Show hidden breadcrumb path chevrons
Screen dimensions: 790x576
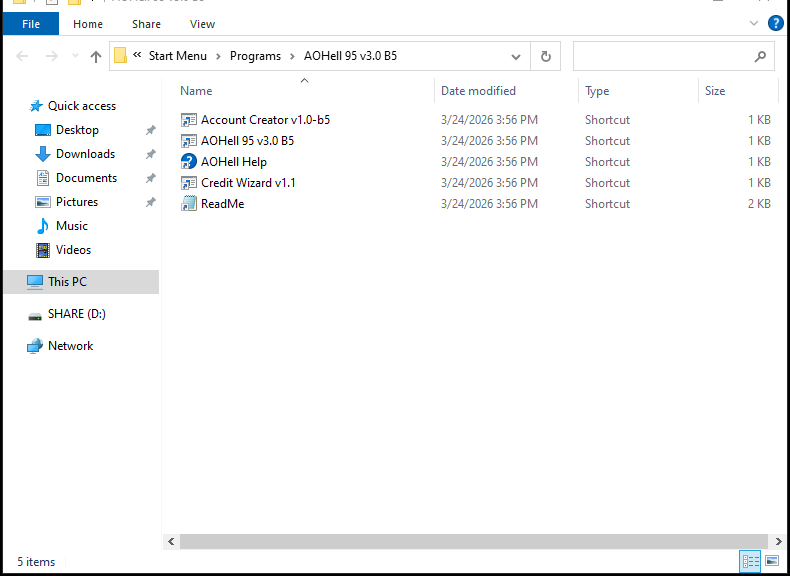(137, 55)
